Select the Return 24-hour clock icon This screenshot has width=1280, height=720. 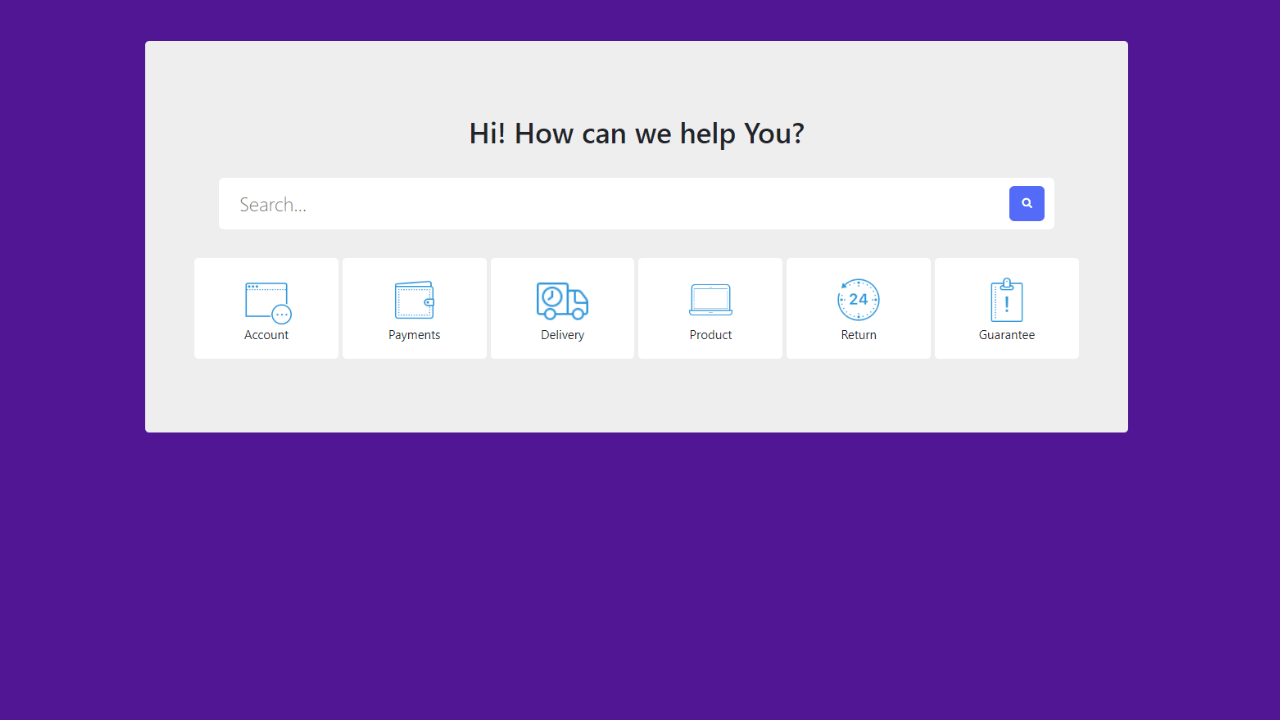click(858, 299)
